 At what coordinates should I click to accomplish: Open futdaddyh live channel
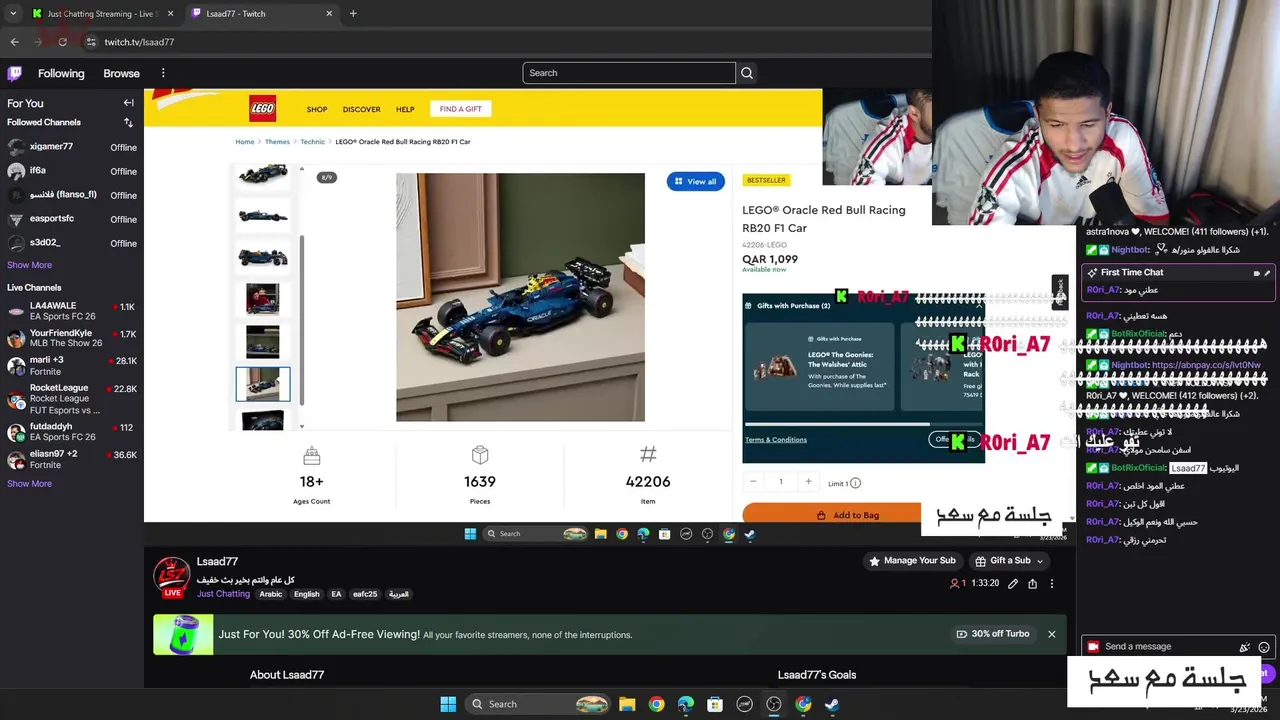tap(71, 431)
